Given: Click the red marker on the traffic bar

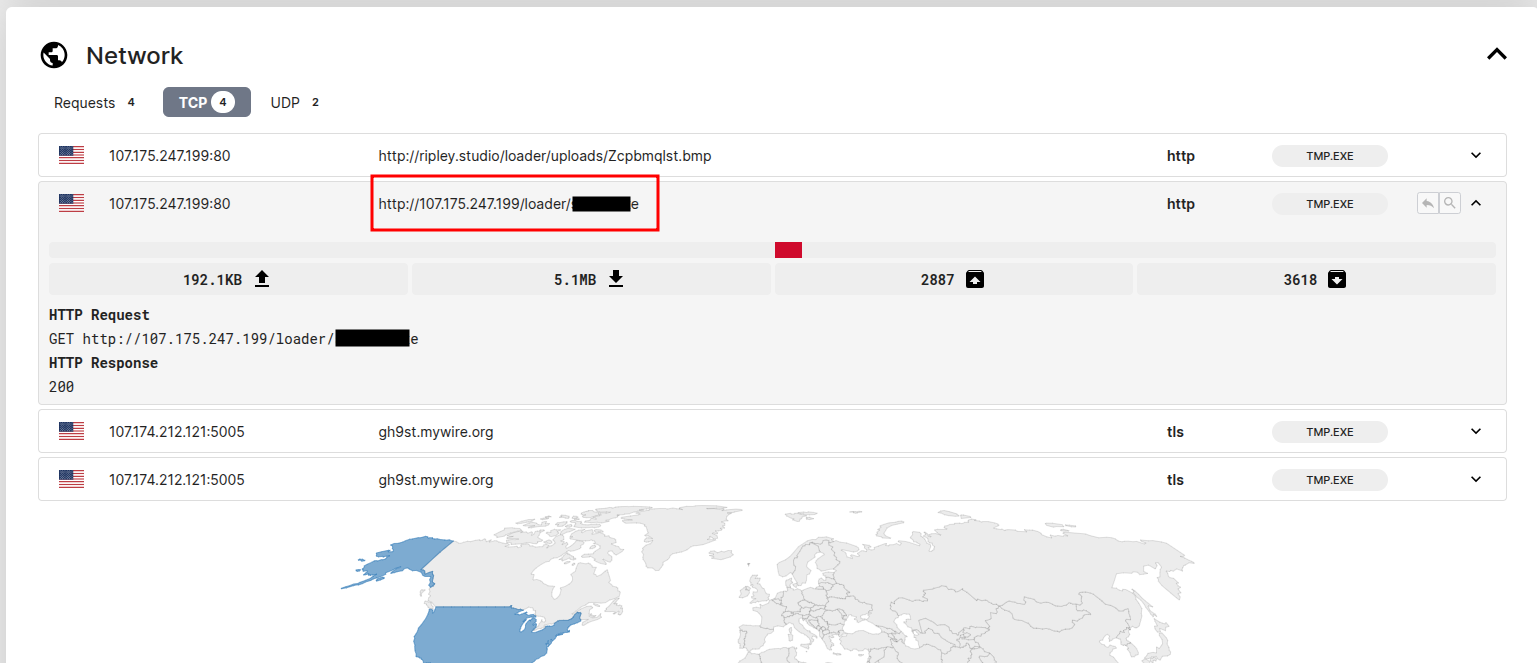Looking at the screenshot, I should (788, 250).
